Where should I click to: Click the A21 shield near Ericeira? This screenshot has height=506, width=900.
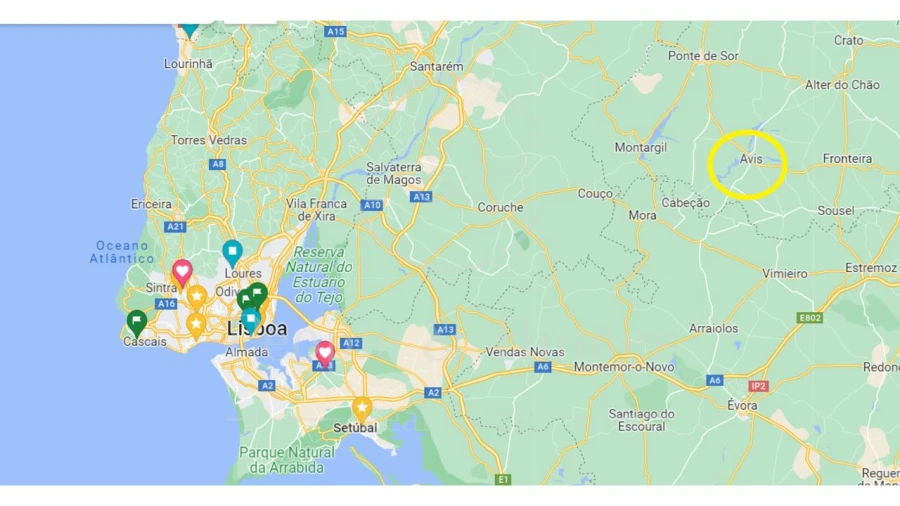coord(175,227)
